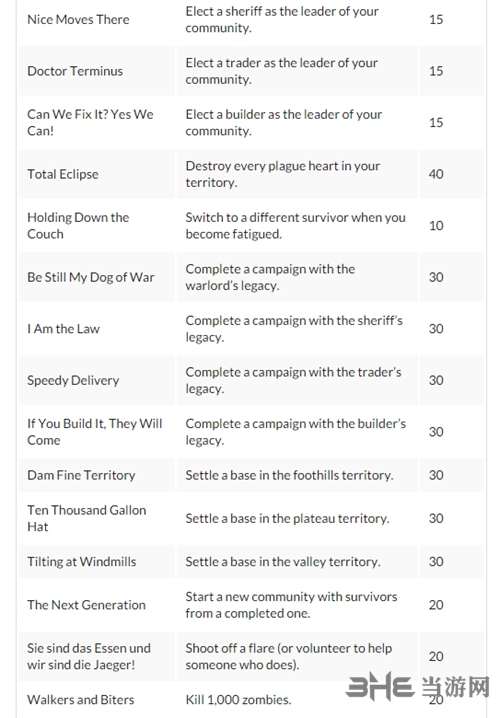Select 'The Next Generation' achievement name
The image size is (500, 718).
pos(86,605)
